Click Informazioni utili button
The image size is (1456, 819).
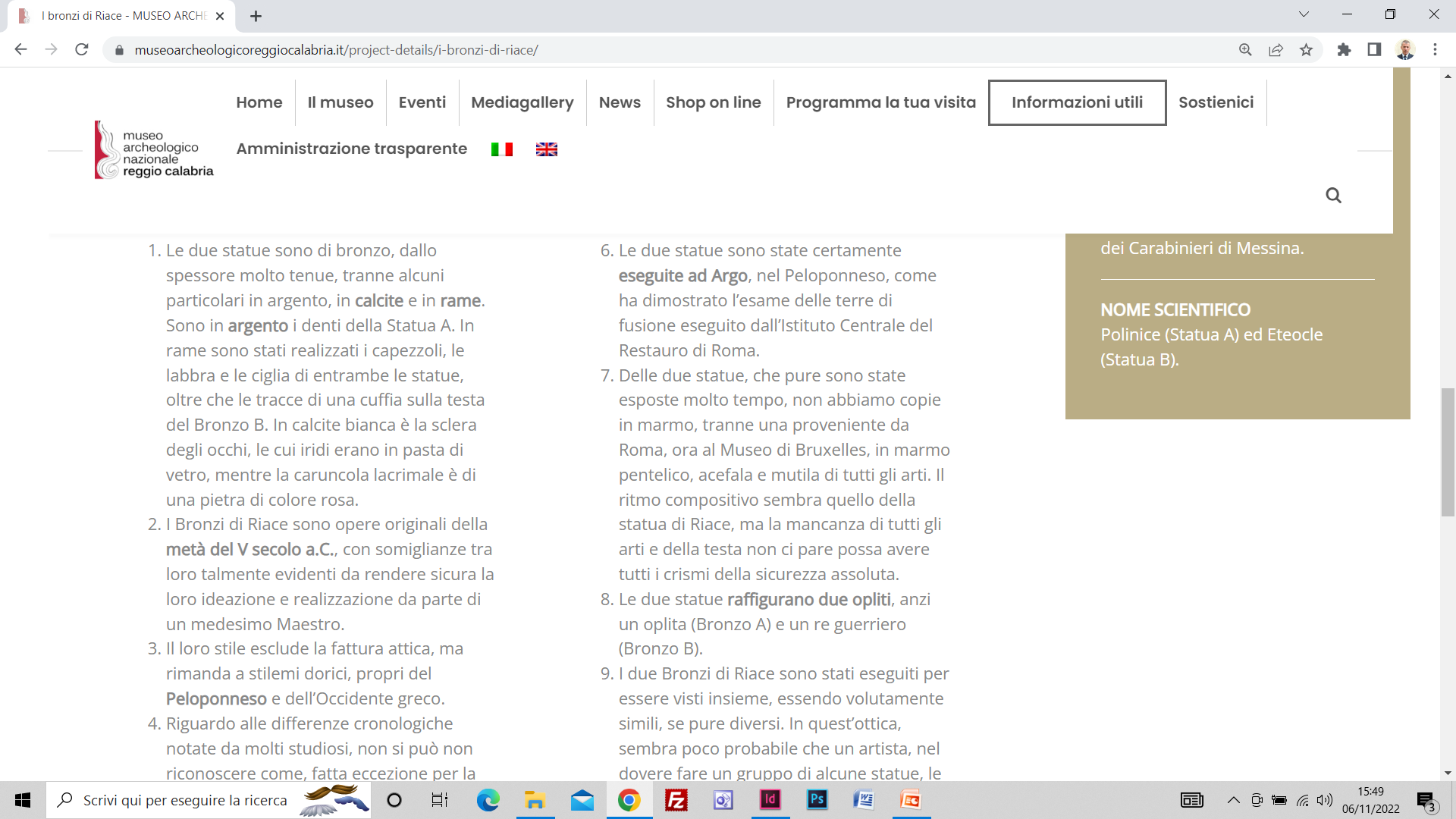(x=1077, y=102)
